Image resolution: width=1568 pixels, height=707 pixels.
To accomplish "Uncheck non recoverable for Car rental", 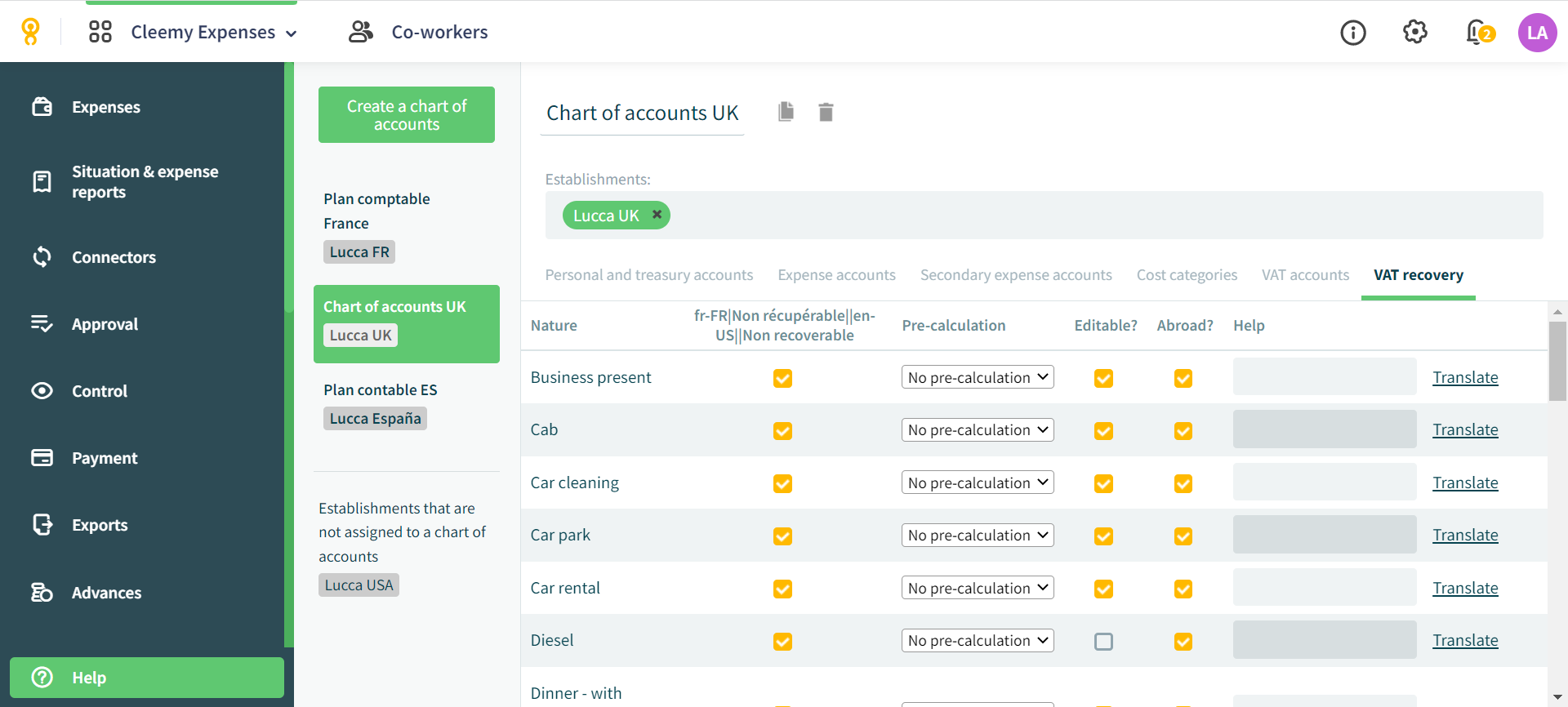I will 782,589.
